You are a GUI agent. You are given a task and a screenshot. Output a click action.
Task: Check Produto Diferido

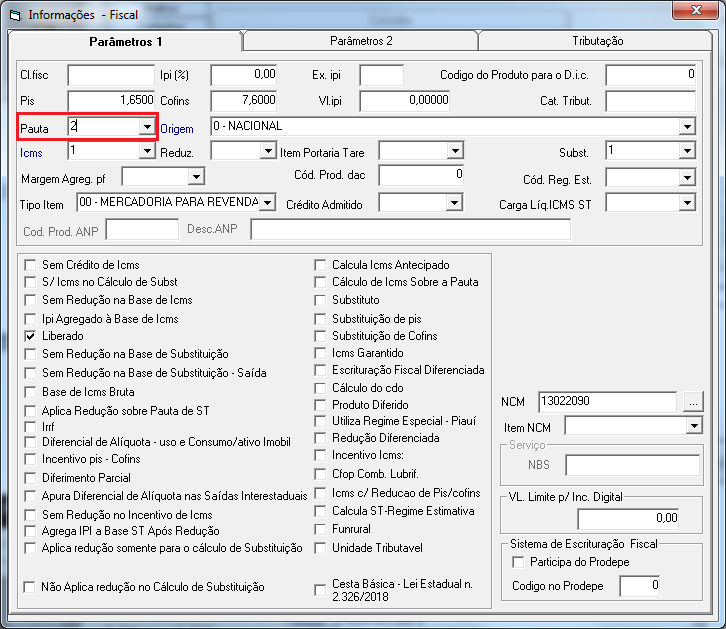click(x=320, y=405)
